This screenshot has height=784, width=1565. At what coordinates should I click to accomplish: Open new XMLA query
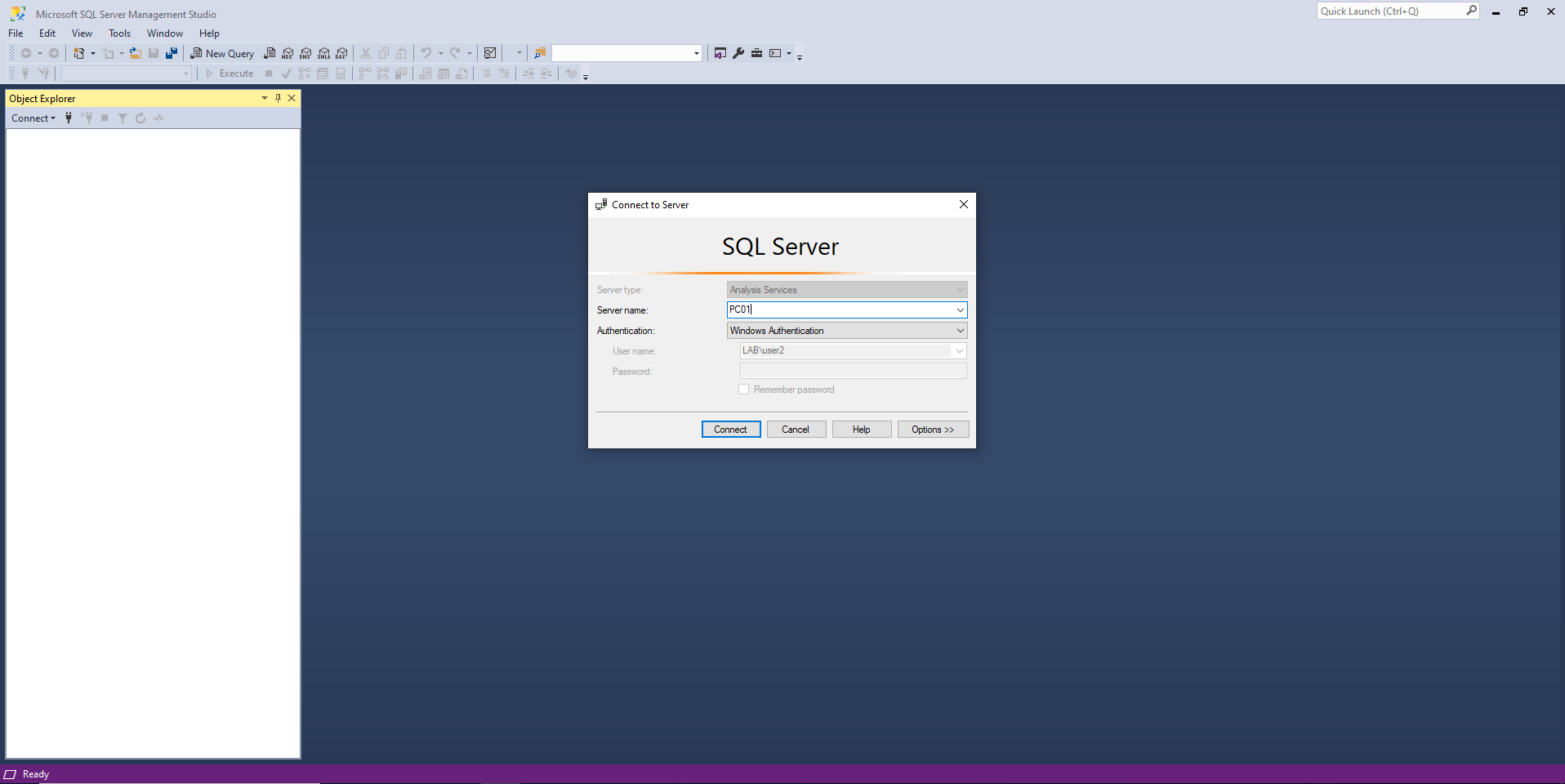coord(324,53)
